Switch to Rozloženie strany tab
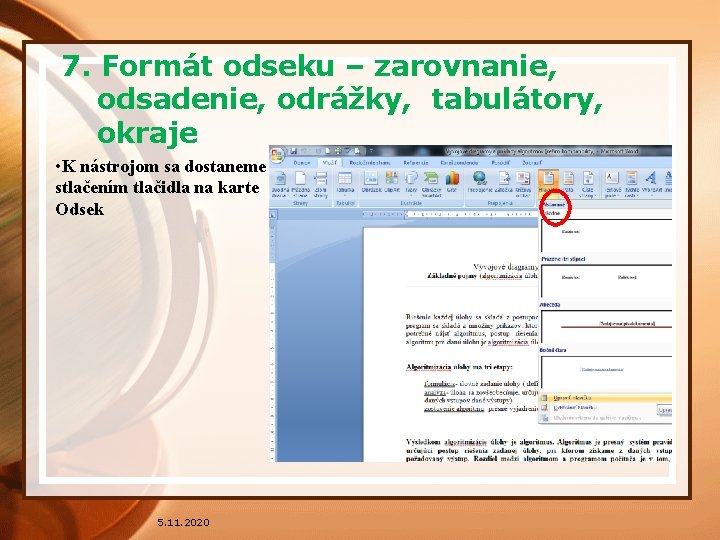Image resolution: width=720 pixels, height=540 pixels. (370, 163)
